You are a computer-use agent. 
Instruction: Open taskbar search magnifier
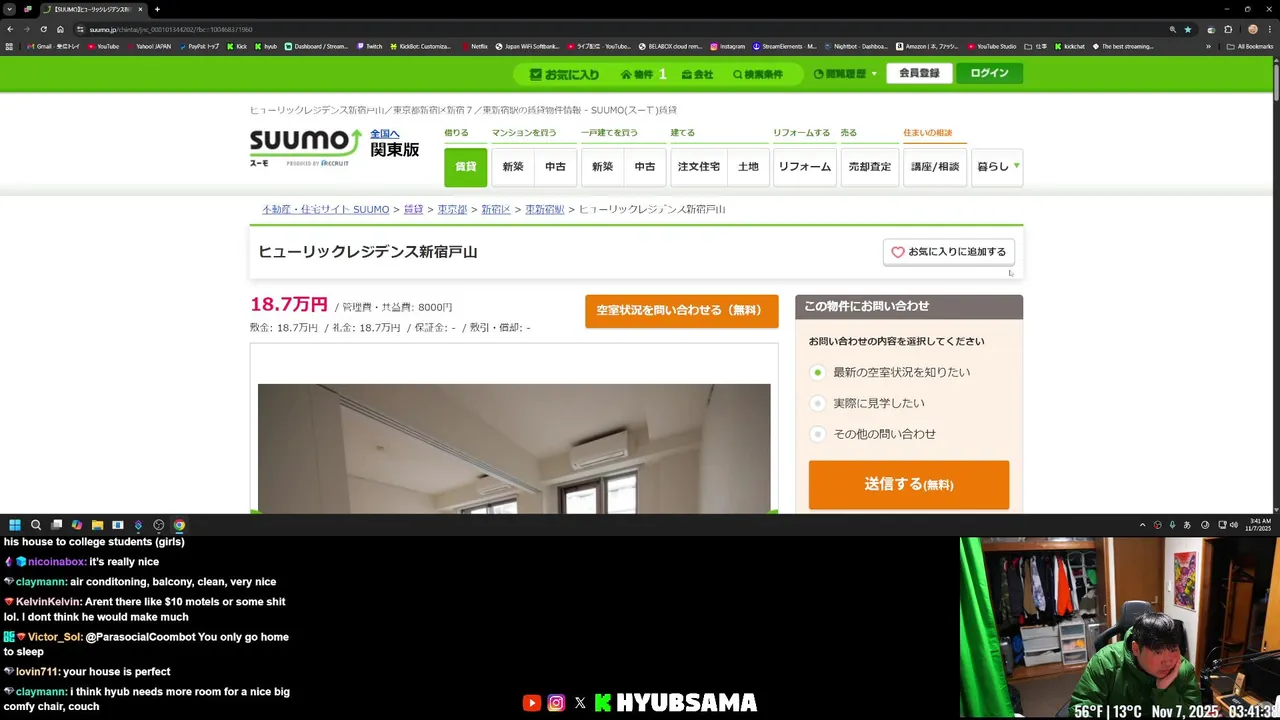pyautogui.click(x=36, y=525)
